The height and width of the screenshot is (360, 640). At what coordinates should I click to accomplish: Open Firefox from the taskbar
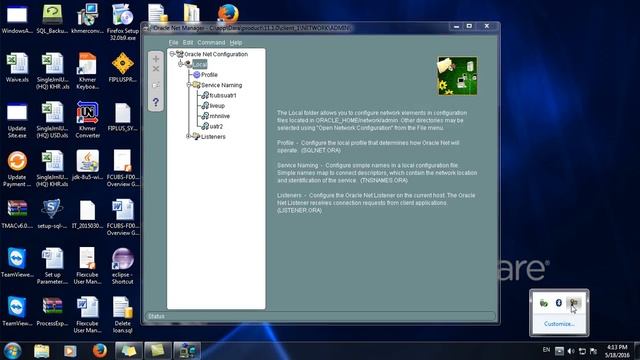click(x=99, y=351)
